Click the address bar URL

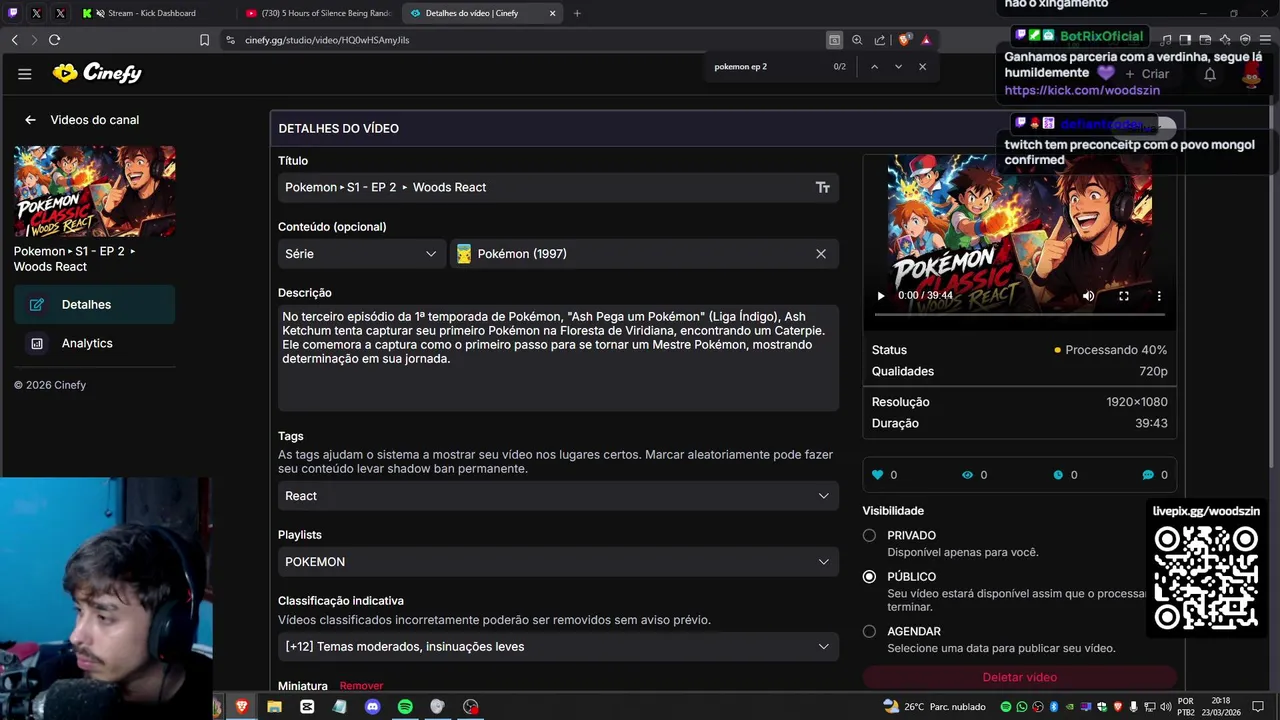(x=327, y=40)
